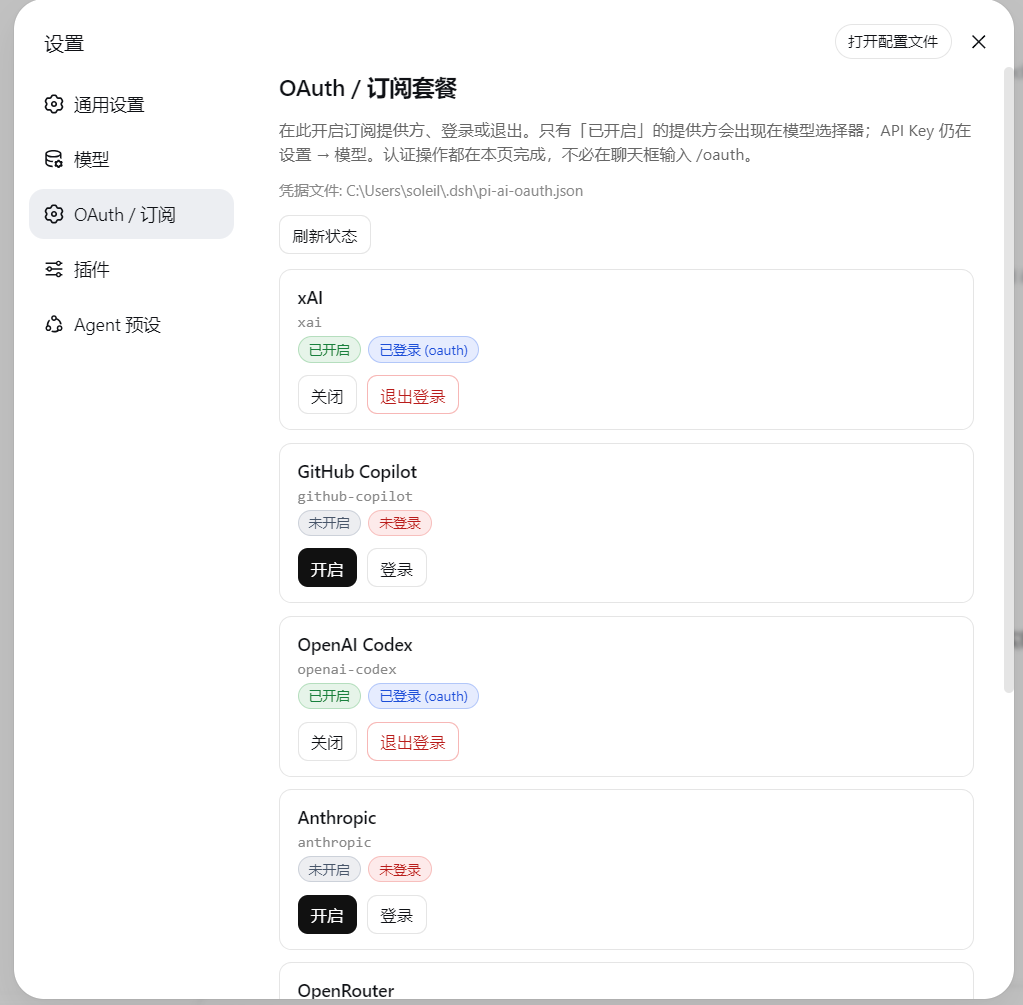Click 登录 for GitHub Copilot

tap(397, 568)
